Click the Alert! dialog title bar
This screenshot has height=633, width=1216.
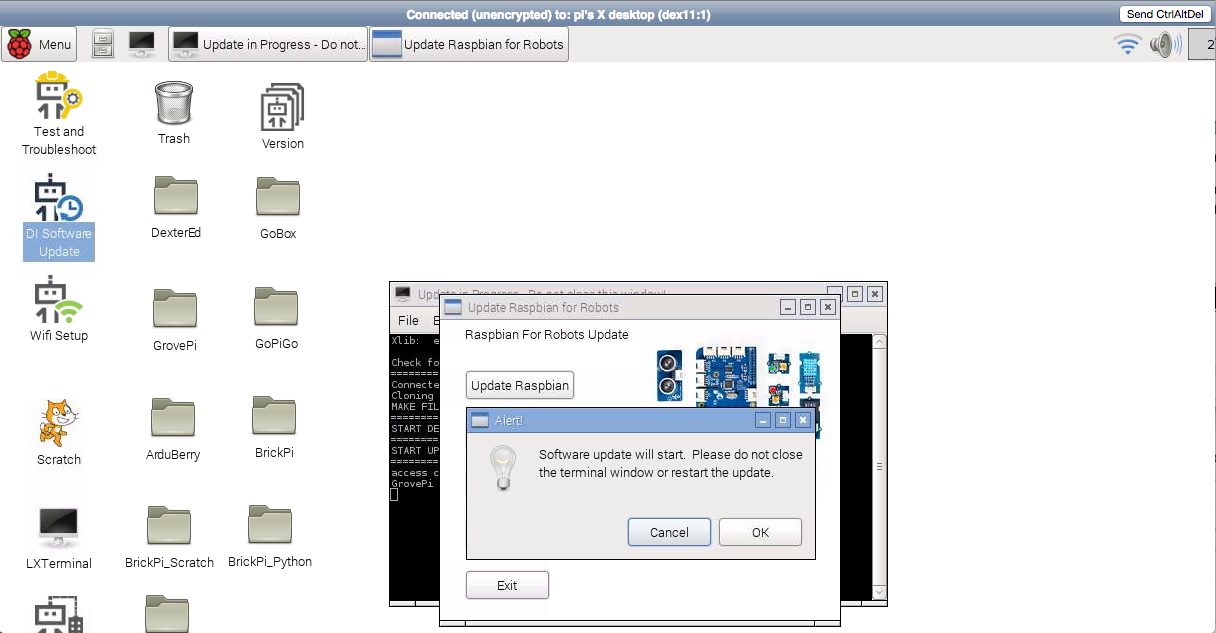point(640,420)
